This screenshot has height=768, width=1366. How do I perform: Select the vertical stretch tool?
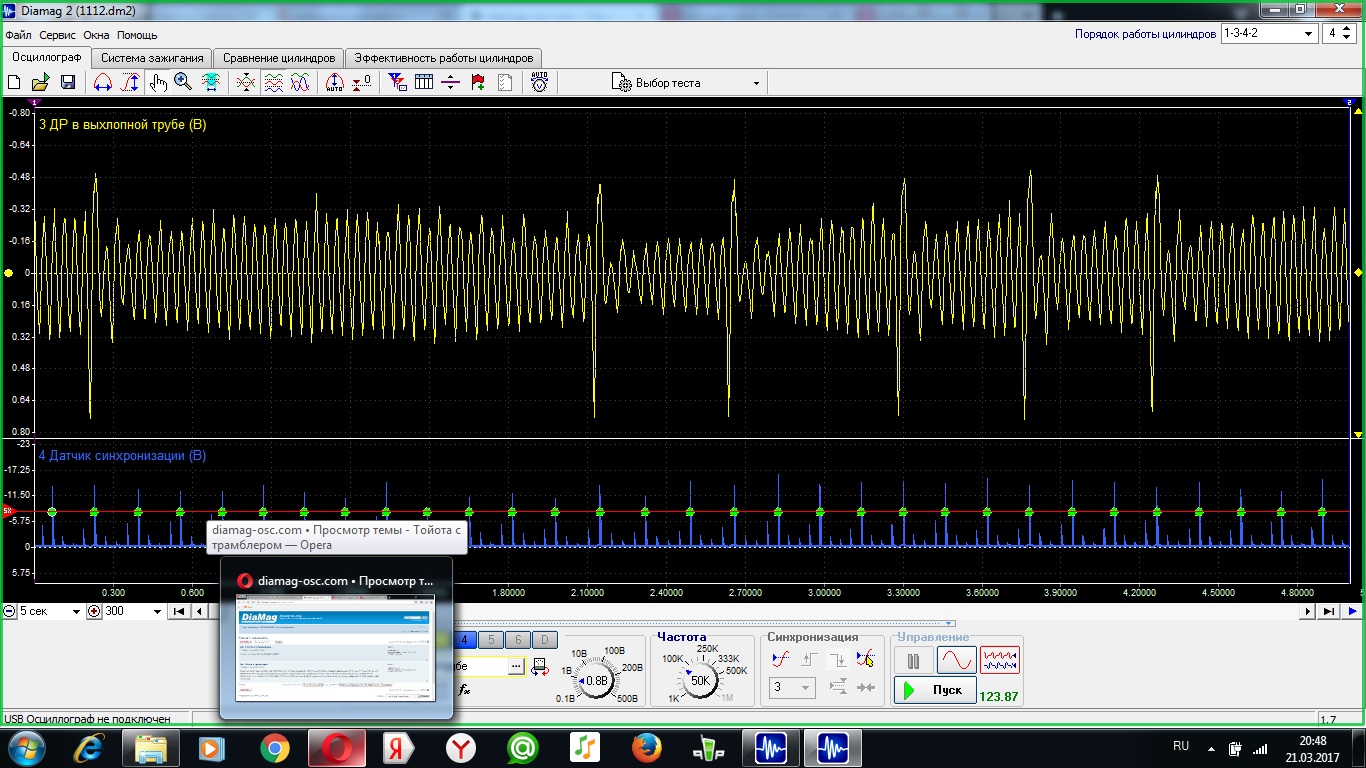(x=130, y=83)
